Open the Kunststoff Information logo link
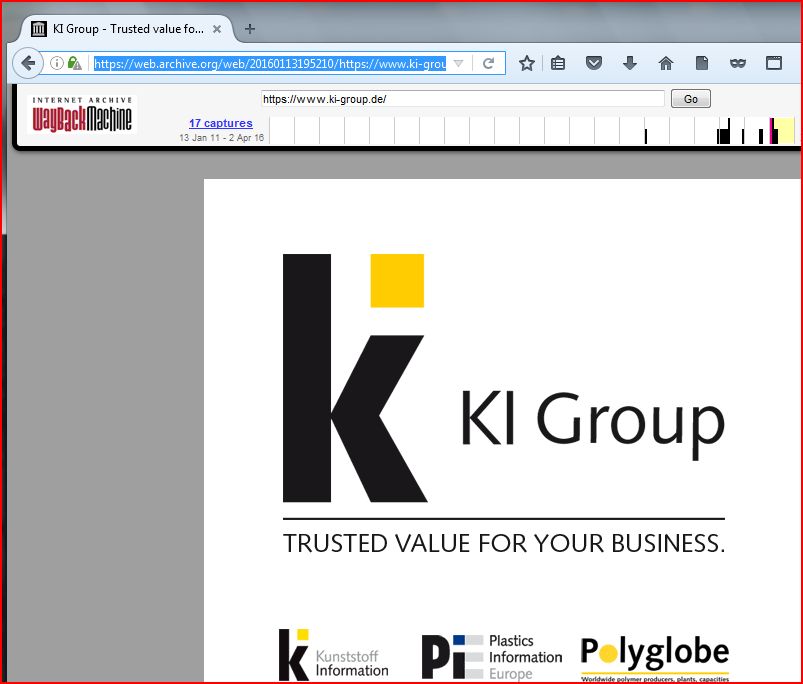The image size is (803, 684). coord(334,655)
